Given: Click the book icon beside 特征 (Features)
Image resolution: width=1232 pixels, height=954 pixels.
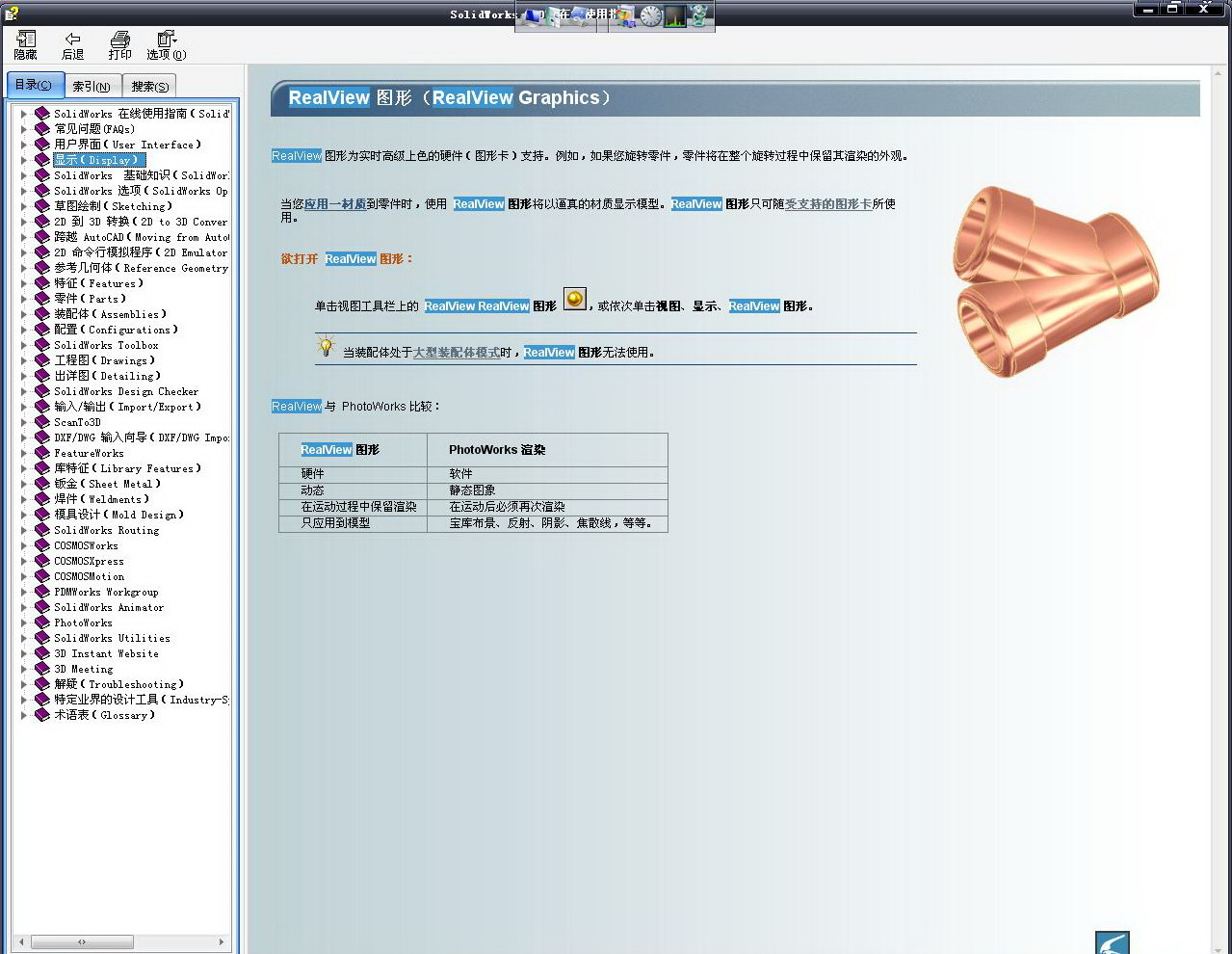Looking at the screenshot, I should pyautogui.click(x=42, y=283).
